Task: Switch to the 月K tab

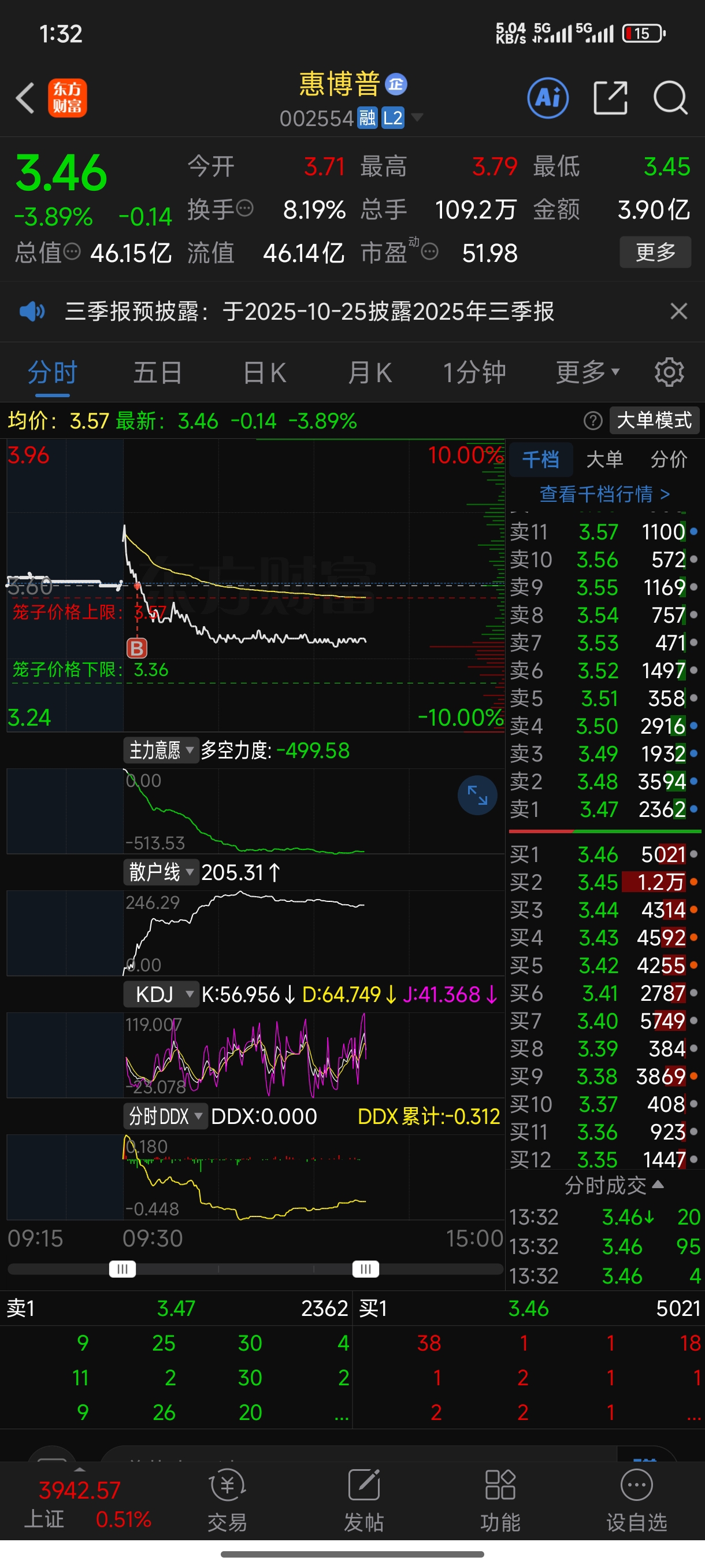Action: (x=370, y=372)
